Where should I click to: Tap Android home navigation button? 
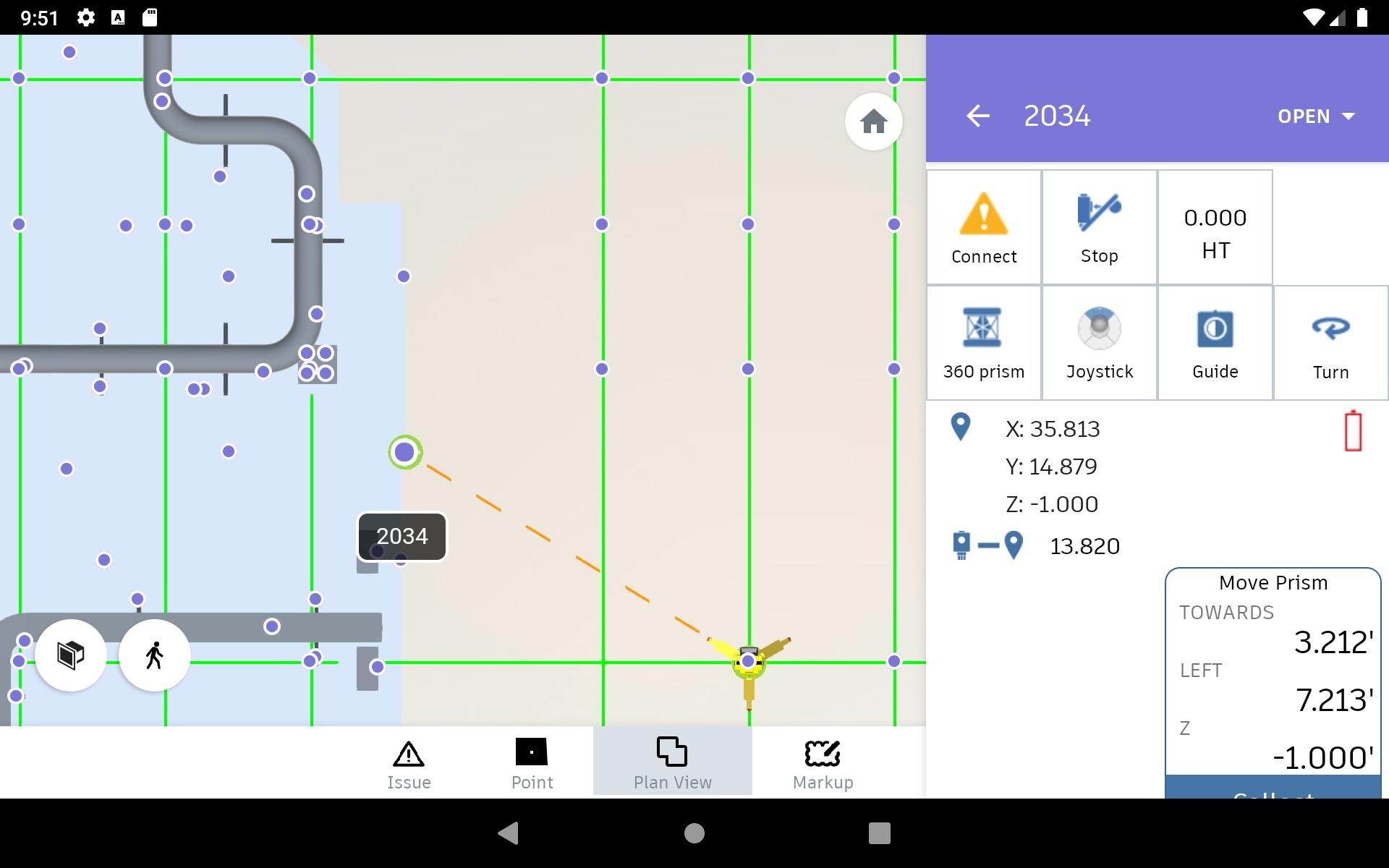694,833
